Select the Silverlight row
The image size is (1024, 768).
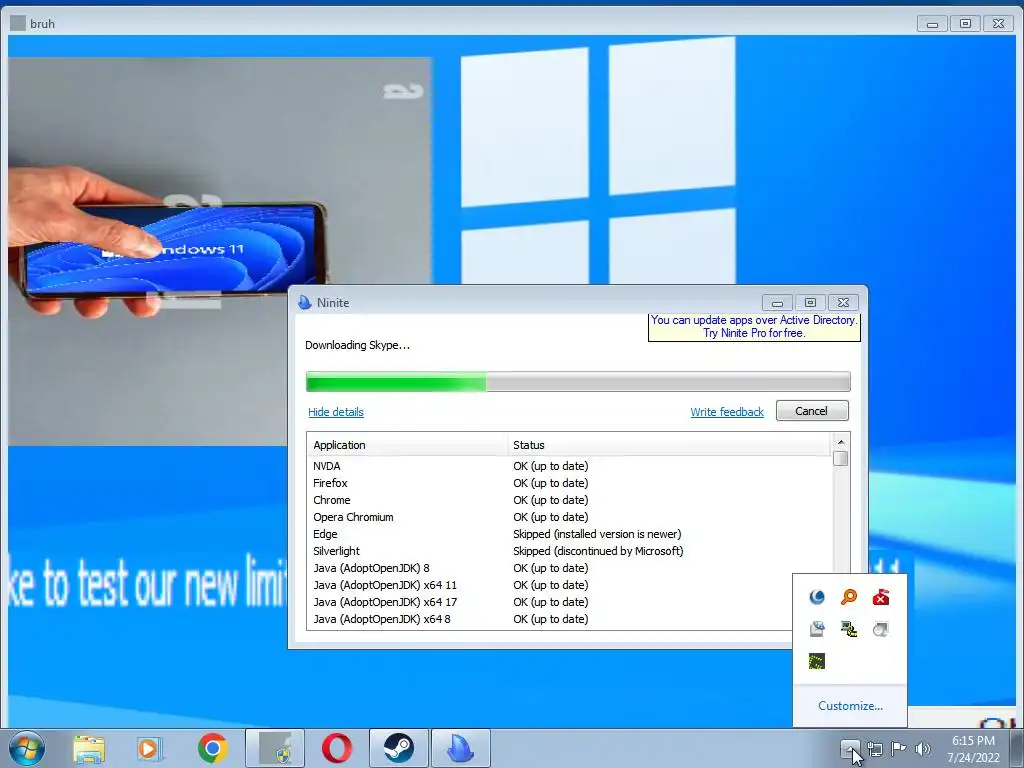coord(569,551)
